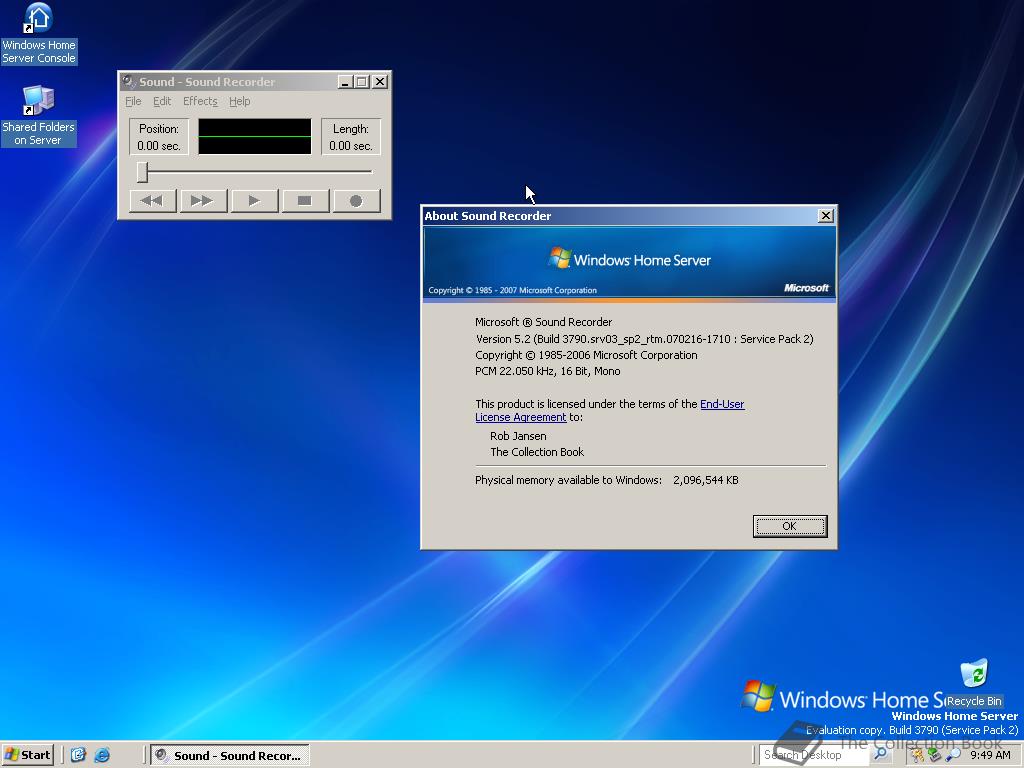Click the 'Rob Jansen' licensee name
This screenshot has height=768, width=1024.
pos(518,436)
